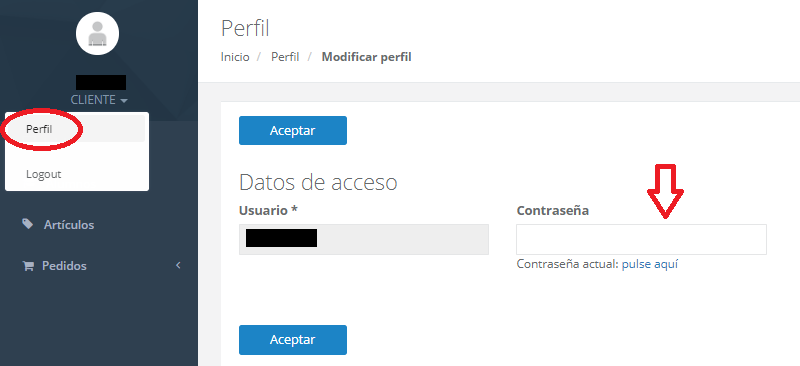Image resolution: width=800 pixels, height=366 pixels.
Task: Click the Artículos tag icon
Action: (28, 224)
